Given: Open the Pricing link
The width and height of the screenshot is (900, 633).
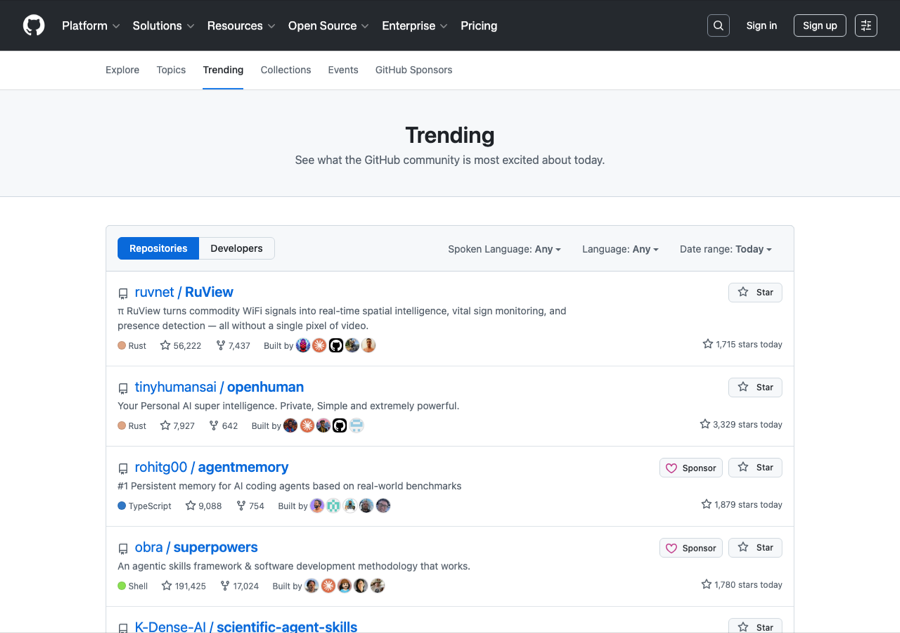Looking at the screenshot, I should click(479, 26).
